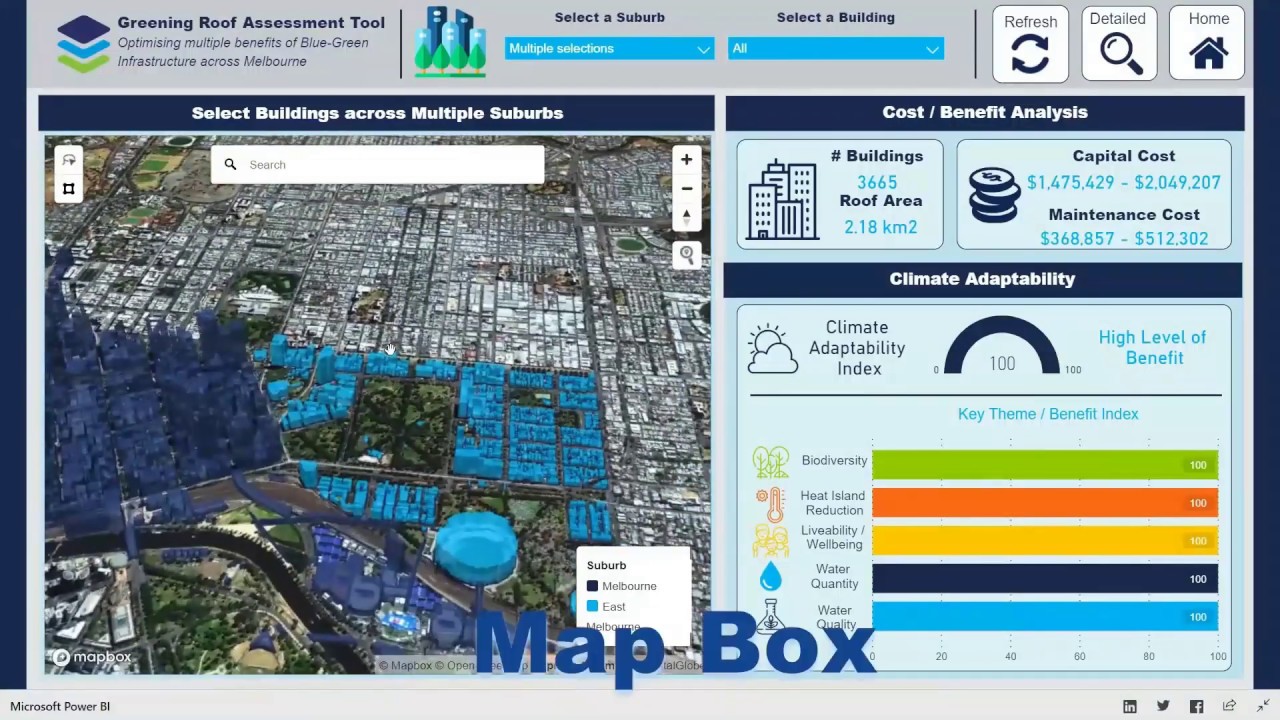
Task: Click the Liveability people icon
Action: click(771, 540)
